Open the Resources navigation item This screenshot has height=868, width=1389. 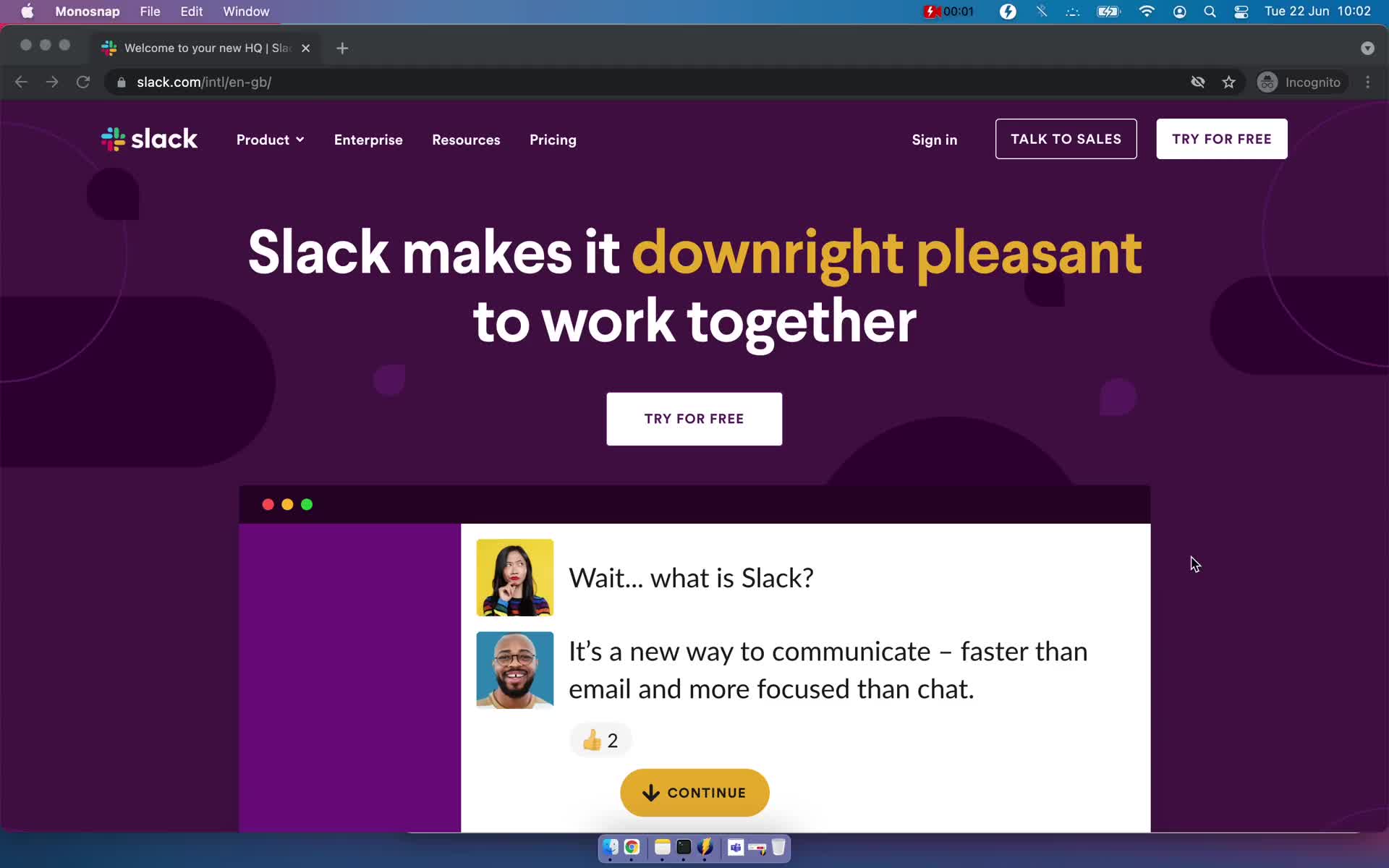click(466, 140)
